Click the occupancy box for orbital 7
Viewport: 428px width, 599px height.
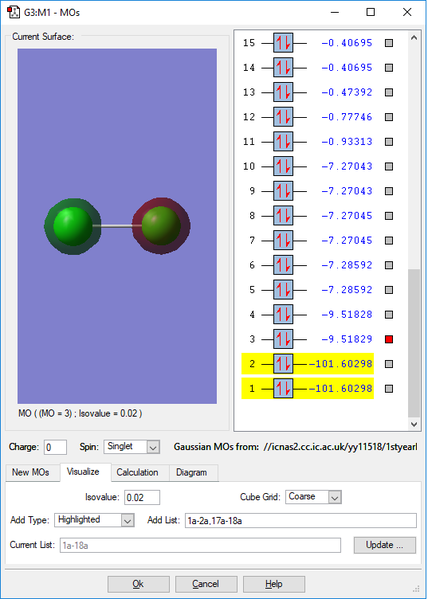(283, 240)
